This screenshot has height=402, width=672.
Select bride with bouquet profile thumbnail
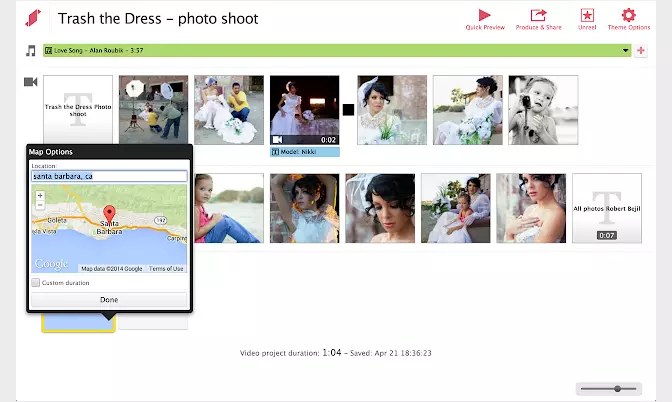[x=468, y=110]
